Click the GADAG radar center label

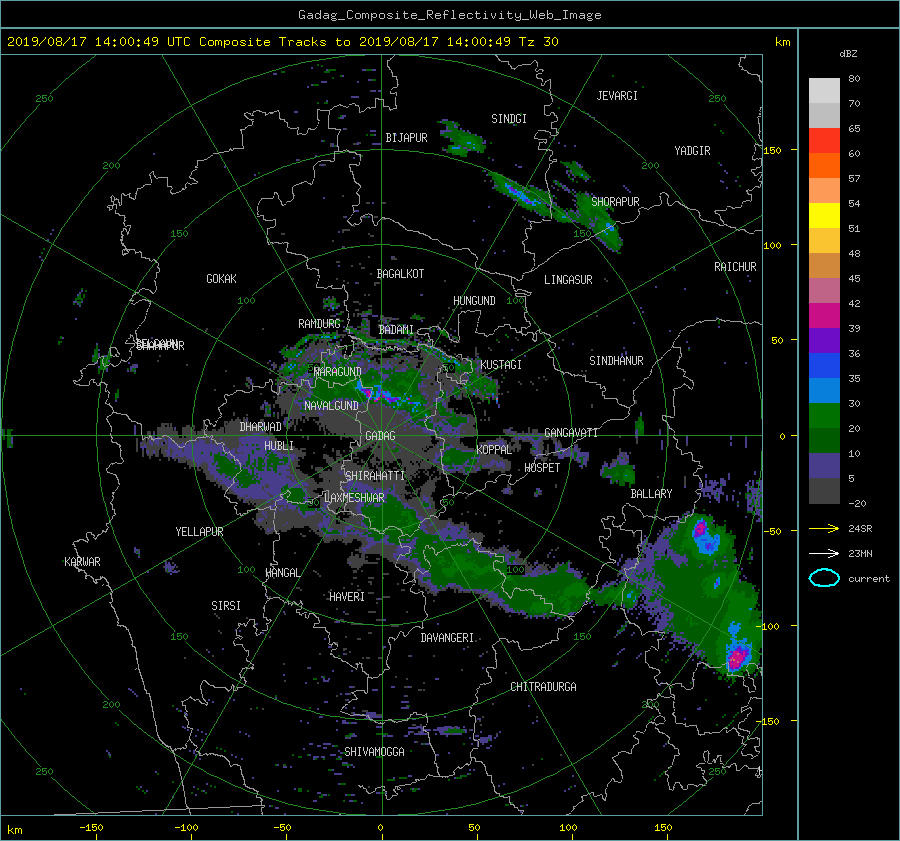pos(380,436)
